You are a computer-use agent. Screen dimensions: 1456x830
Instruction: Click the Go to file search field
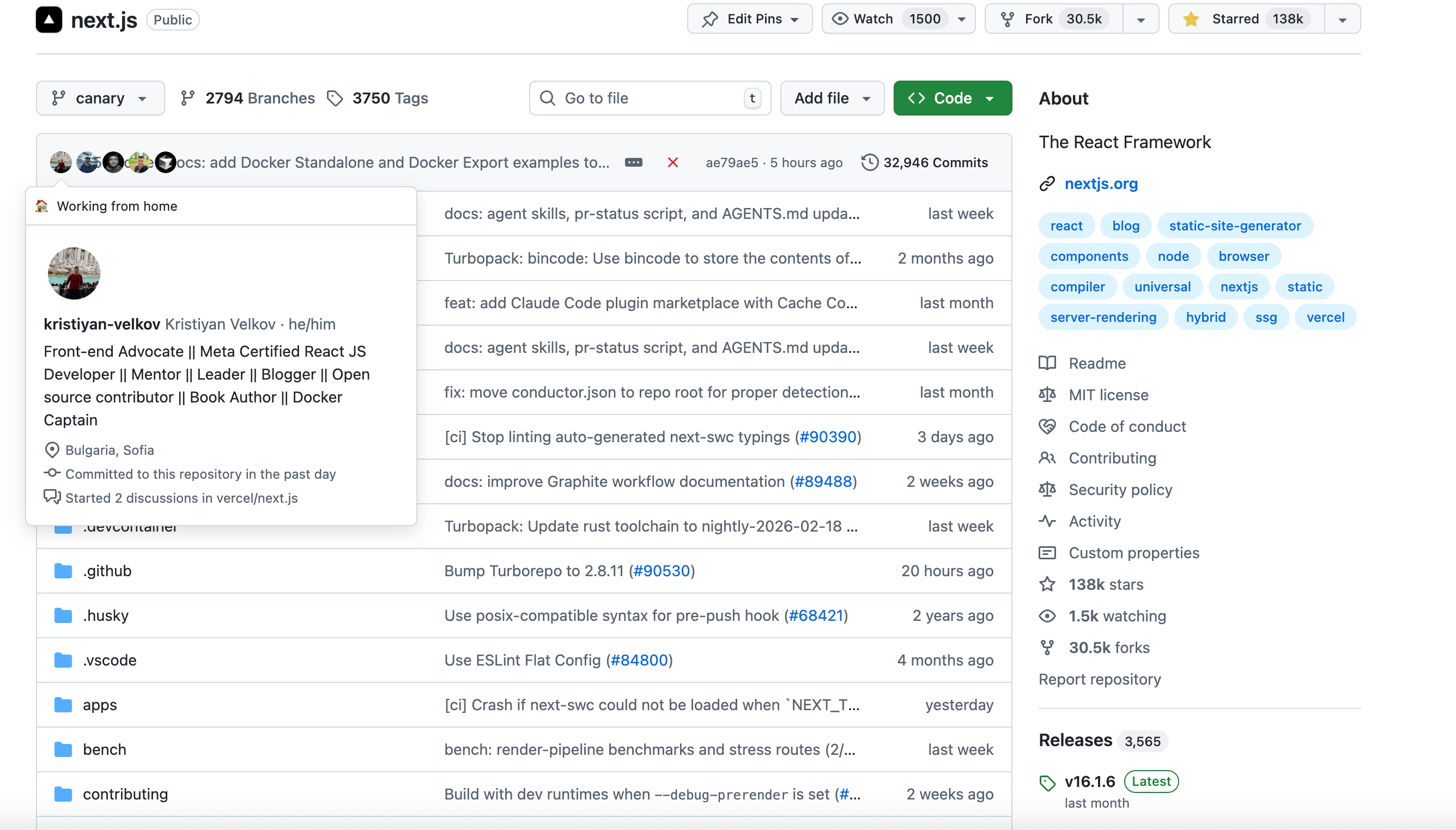650,98
